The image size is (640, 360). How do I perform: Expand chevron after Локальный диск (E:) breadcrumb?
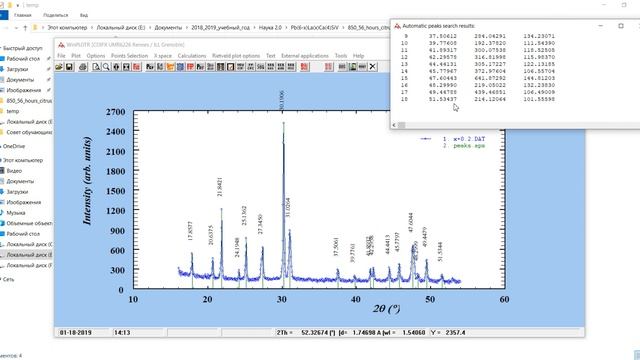(150, 27)
